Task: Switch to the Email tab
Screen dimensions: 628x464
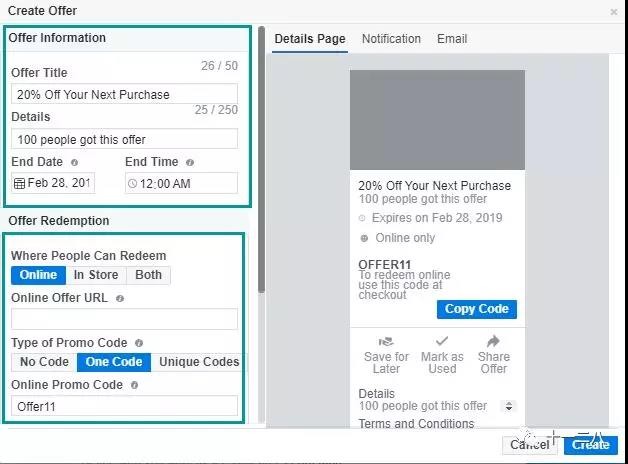Action: click(x=452, y=39)
